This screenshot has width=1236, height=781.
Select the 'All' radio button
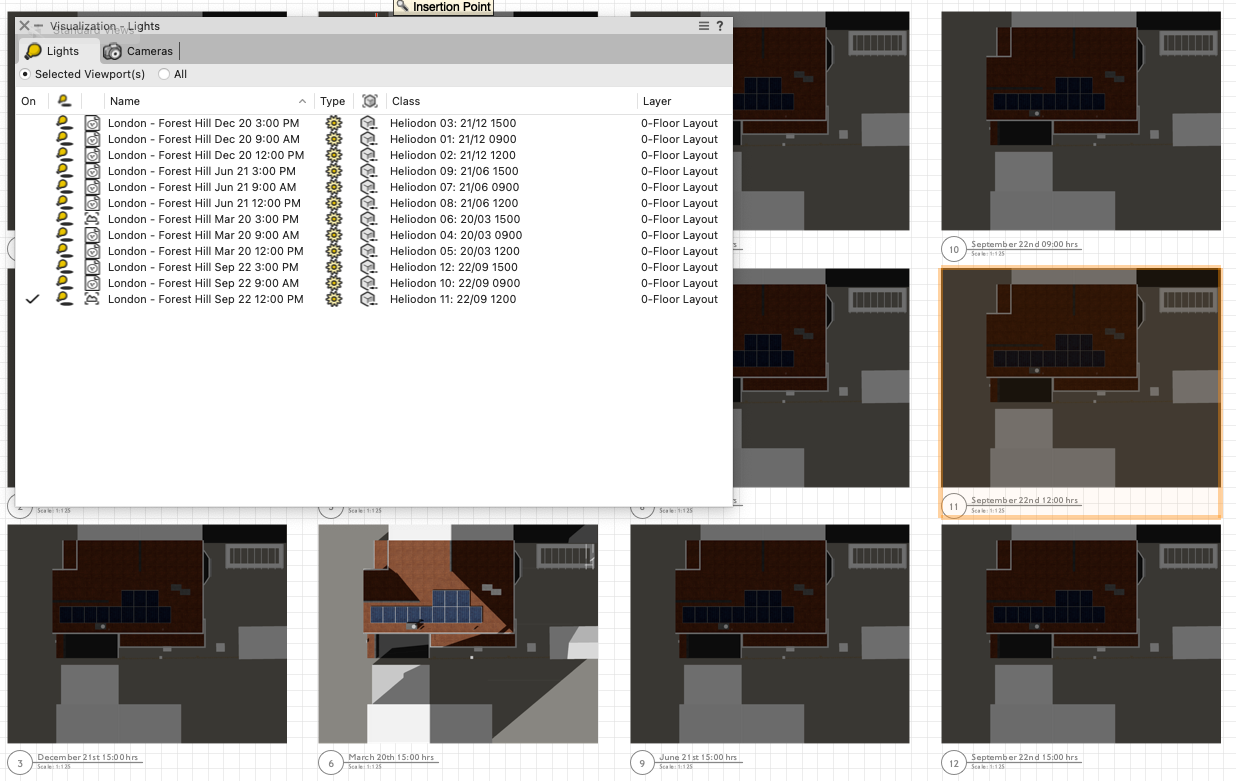164,74
